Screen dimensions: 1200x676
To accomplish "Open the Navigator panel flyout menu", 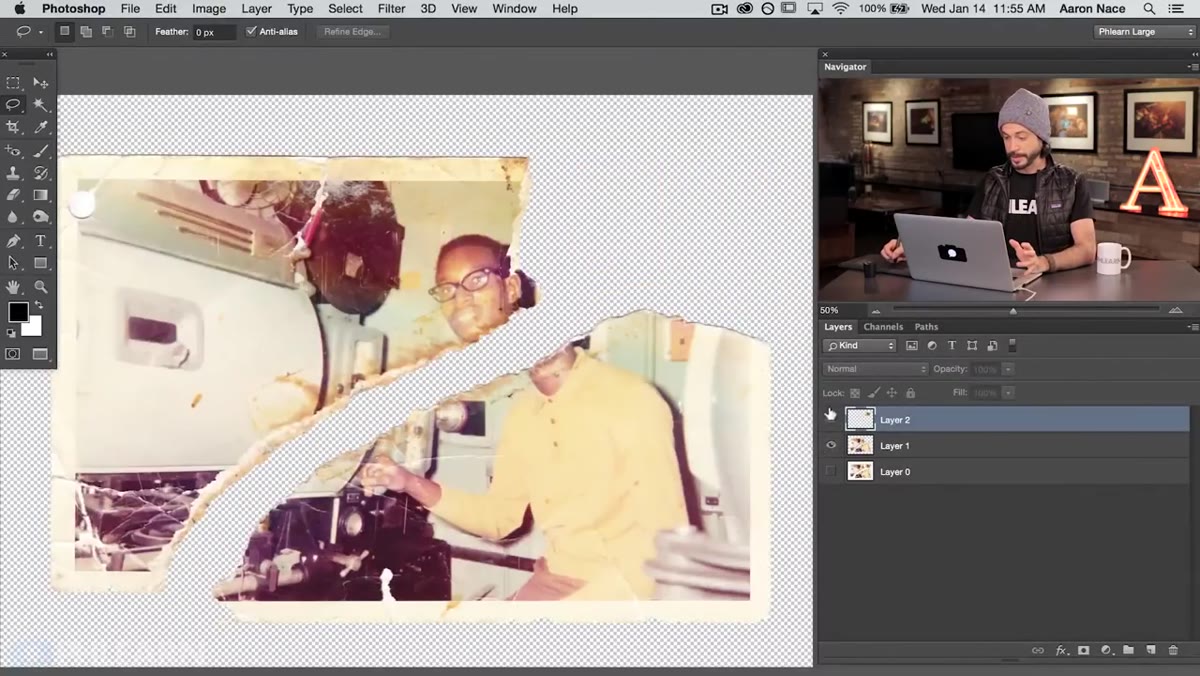I will pos(1191,67).
